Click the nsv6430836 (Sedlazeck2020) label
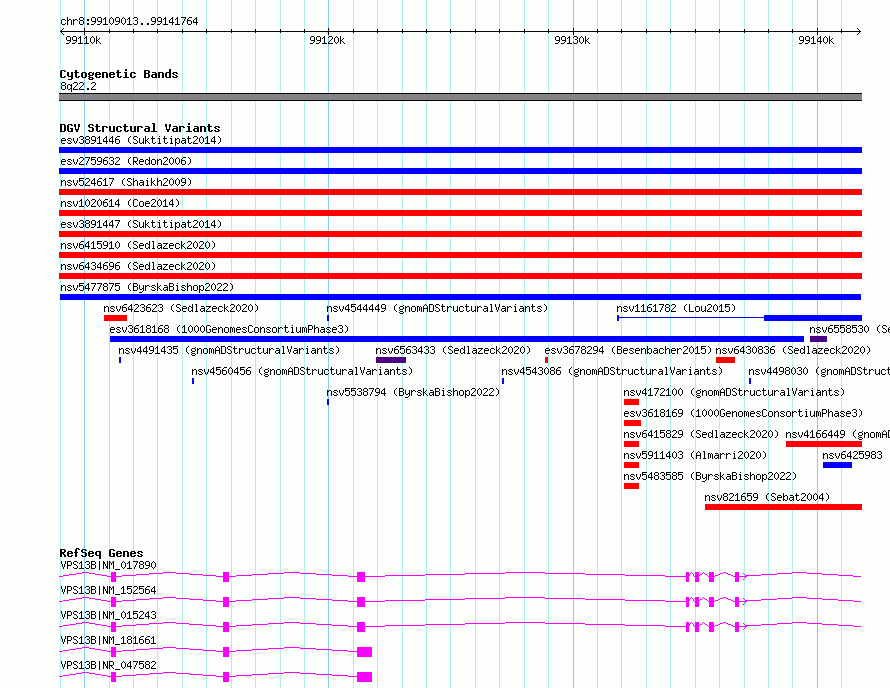The image size is (890, 688). pyautogui.click(x=793, y=350)
